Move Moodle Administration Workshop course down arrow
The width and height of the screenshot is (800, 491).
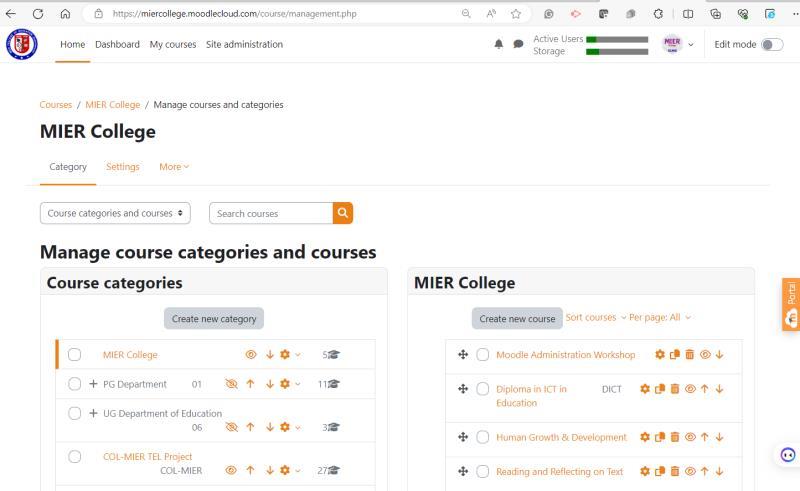[x=719, y=354]
